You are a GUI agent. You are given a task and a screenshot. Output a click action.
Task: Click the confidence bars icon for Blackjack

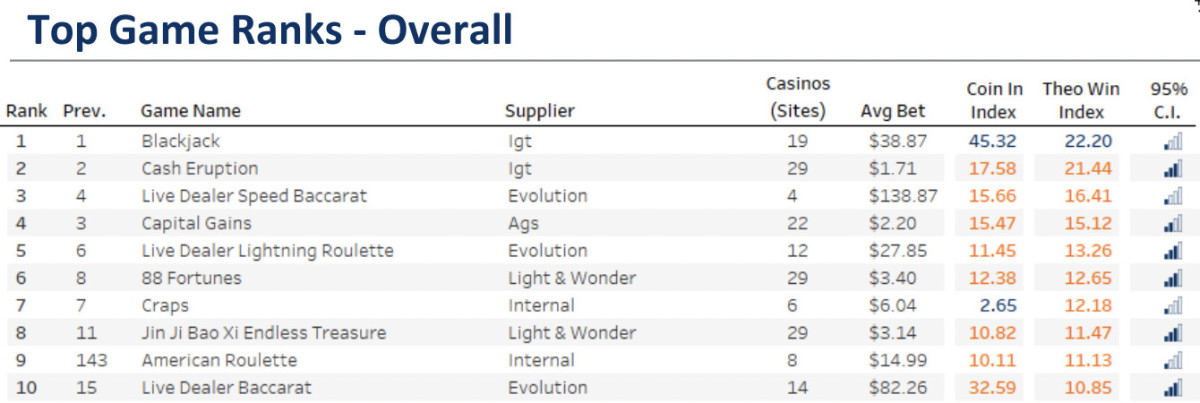[x=1172, y=142]
